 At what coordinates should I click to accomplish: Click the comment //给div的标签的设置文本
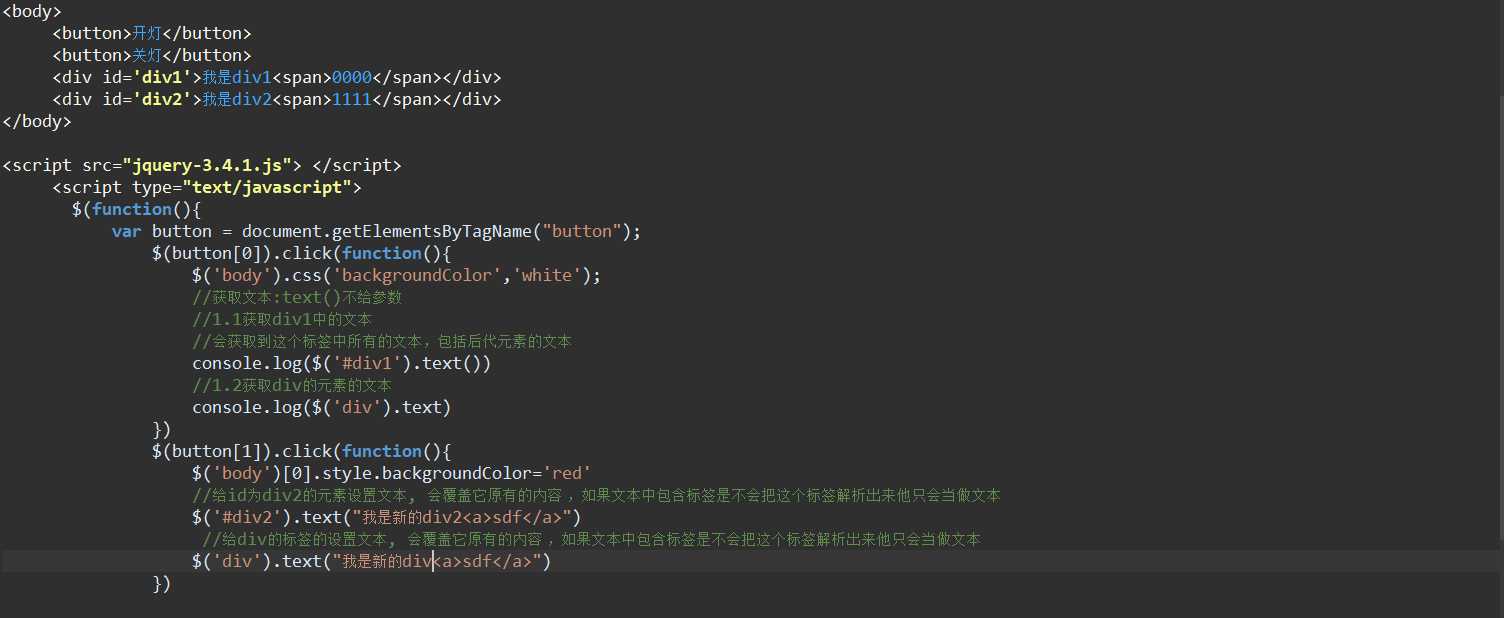[x=591, y=539]
